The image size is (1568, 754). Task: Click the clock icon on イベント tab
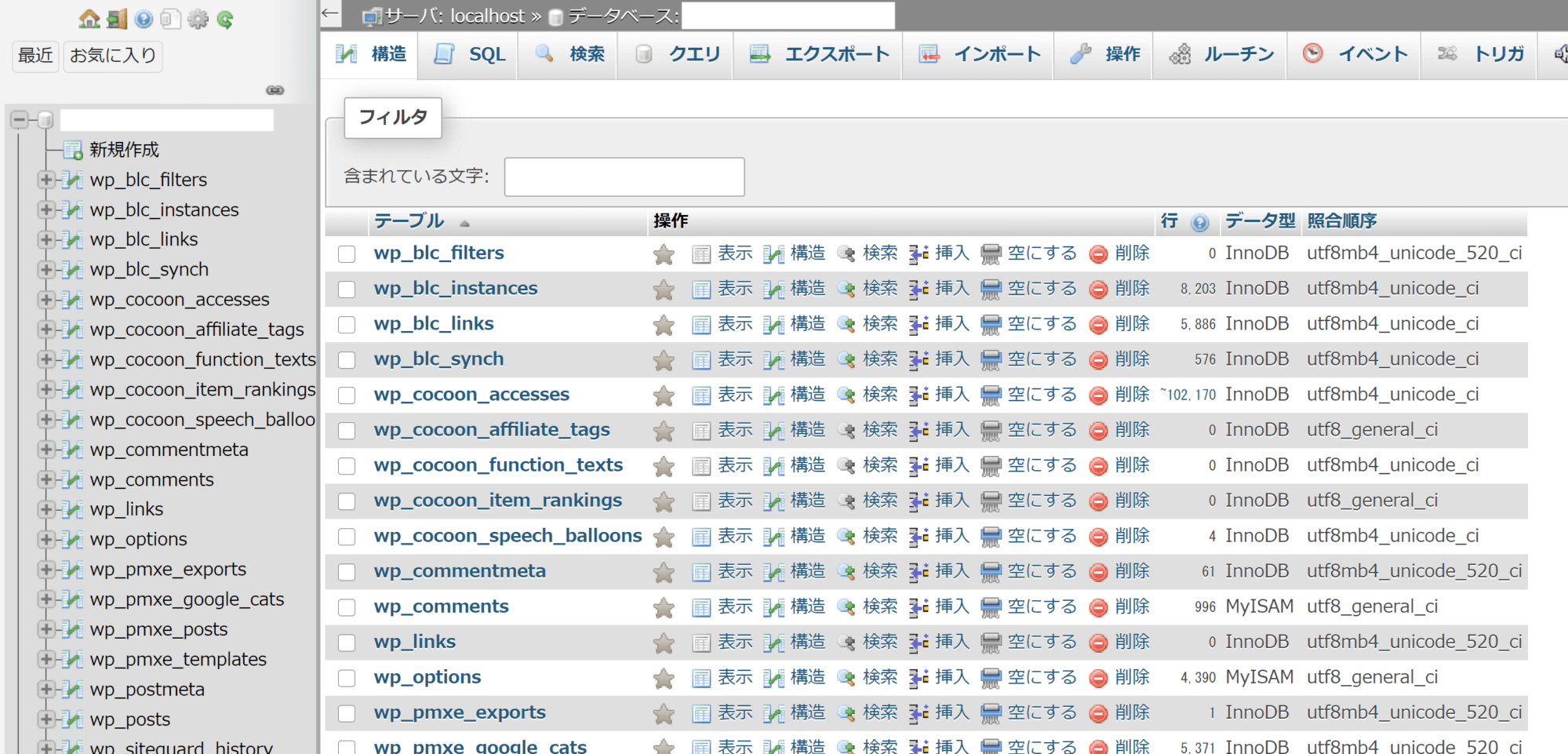tap(1312, 53)
